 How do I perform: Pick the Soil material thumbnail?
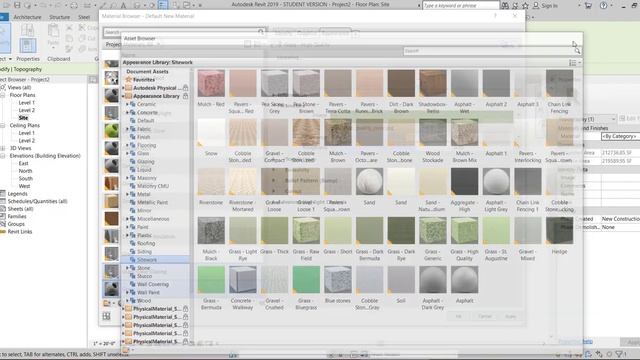click(401, 280)
